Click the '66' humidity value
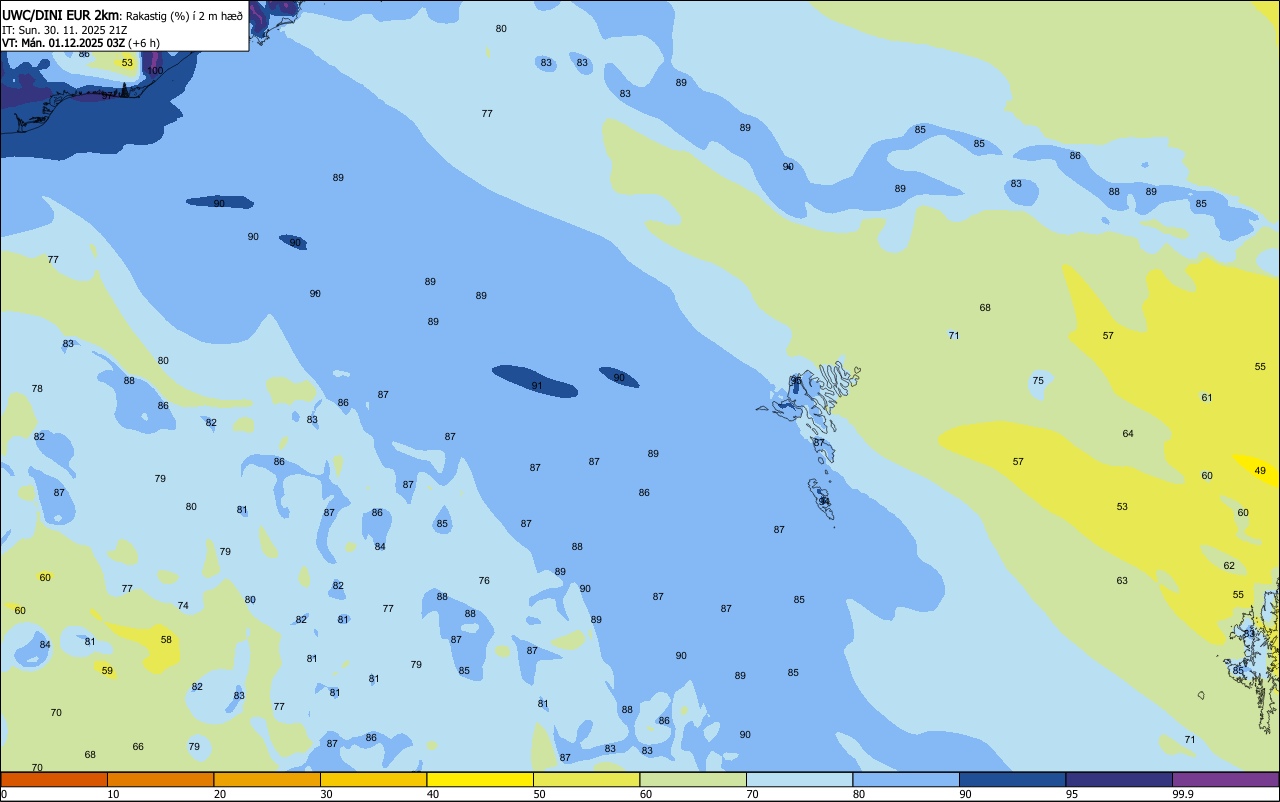The height and width of the screenshot is (802, 1280). [x=138, y=747]
